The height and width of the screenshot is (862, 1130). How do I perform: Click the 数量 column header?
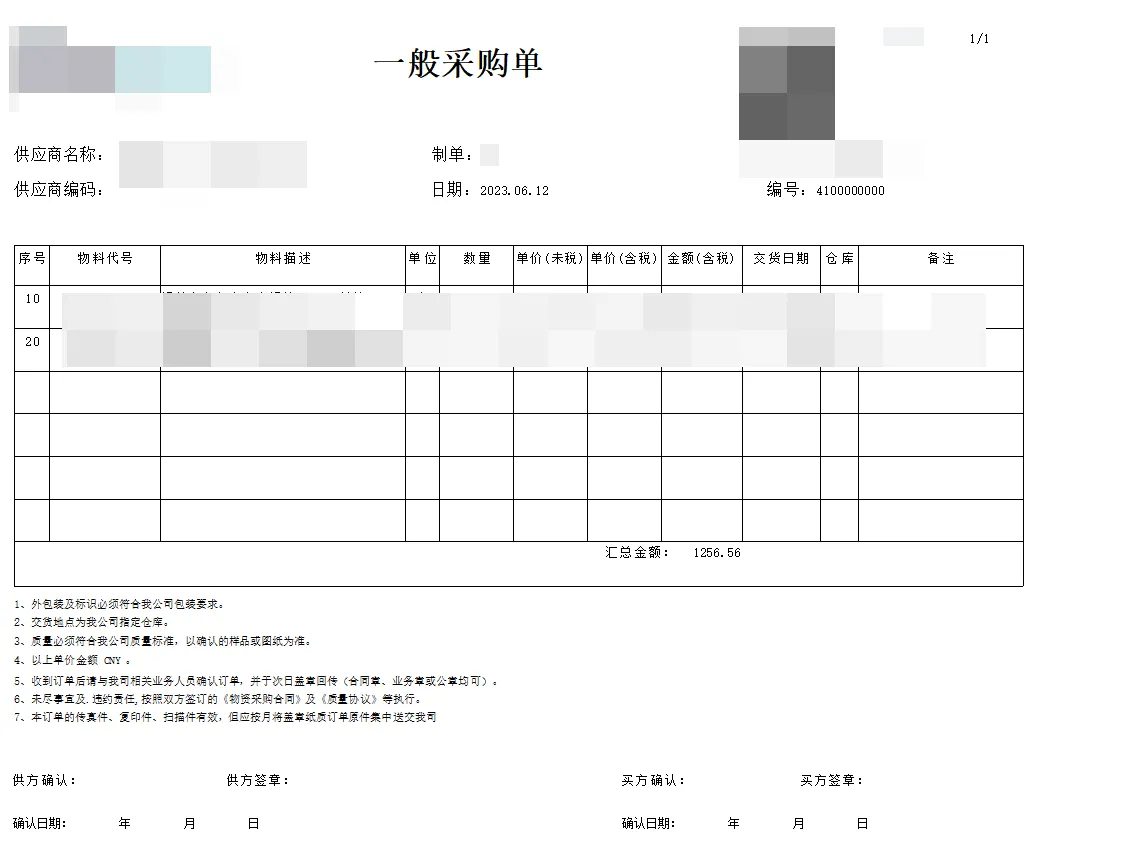coord(477,258)
